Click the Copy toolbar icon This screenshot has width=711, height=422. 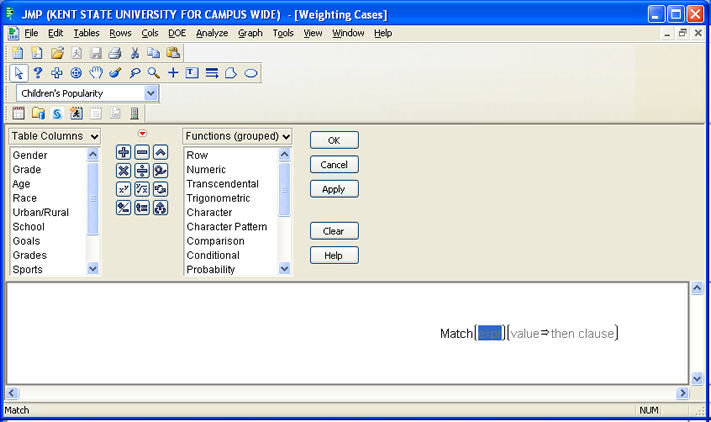154,53
